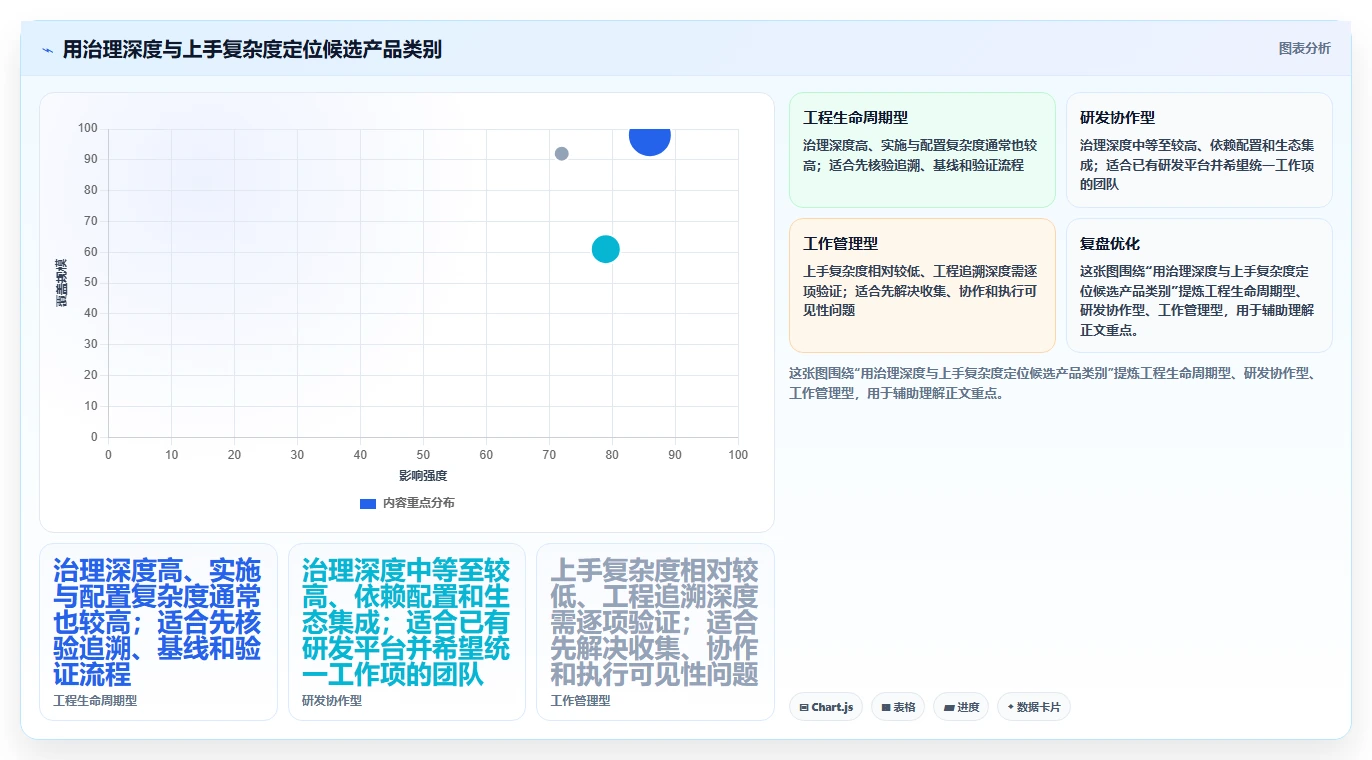This screenshot has height=760, width=1372.
Task: Click the blue stat text starting 治理深度高
Action: (157, 622)
